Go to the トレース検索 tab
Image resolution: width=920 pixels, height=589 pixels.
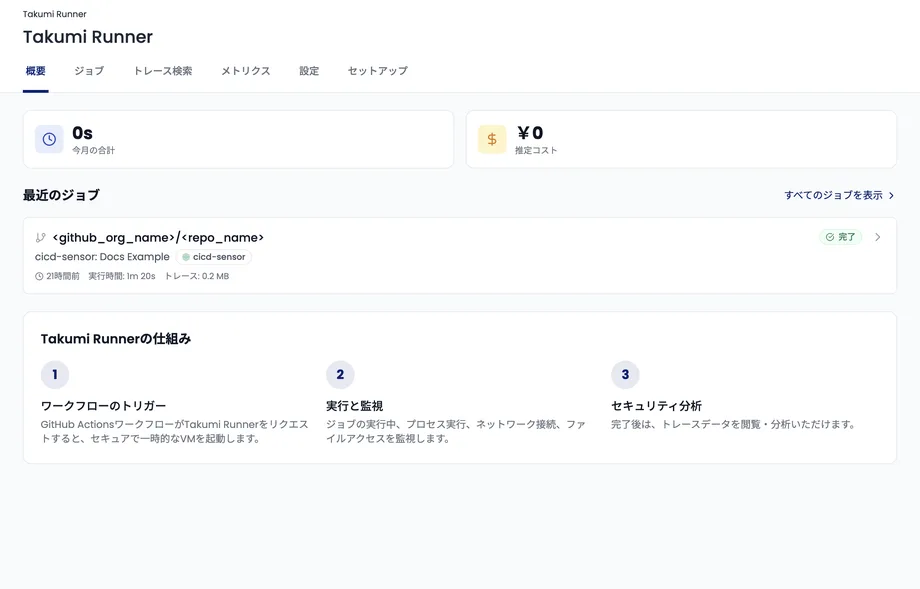point(163,71)
